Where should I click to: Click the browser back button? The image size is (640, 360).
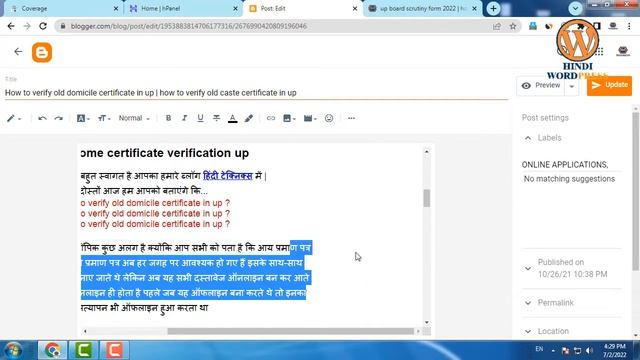pos(11,26)
